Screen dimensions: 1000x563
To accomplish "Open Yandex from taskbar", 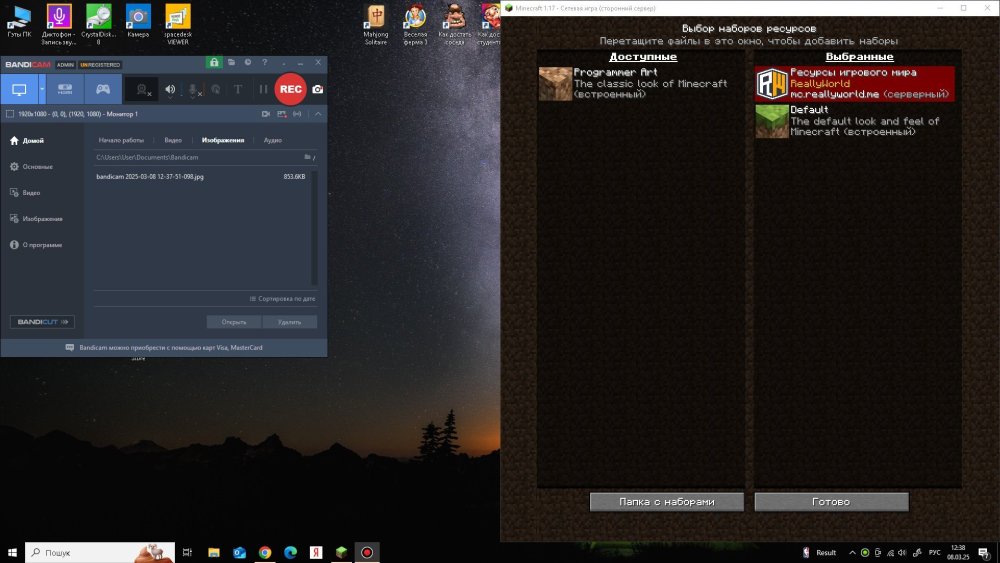I will point(316,552).
